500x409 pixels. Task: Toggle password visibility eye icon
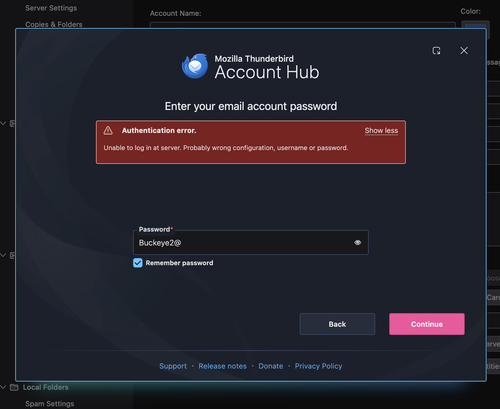click(357, 243)
